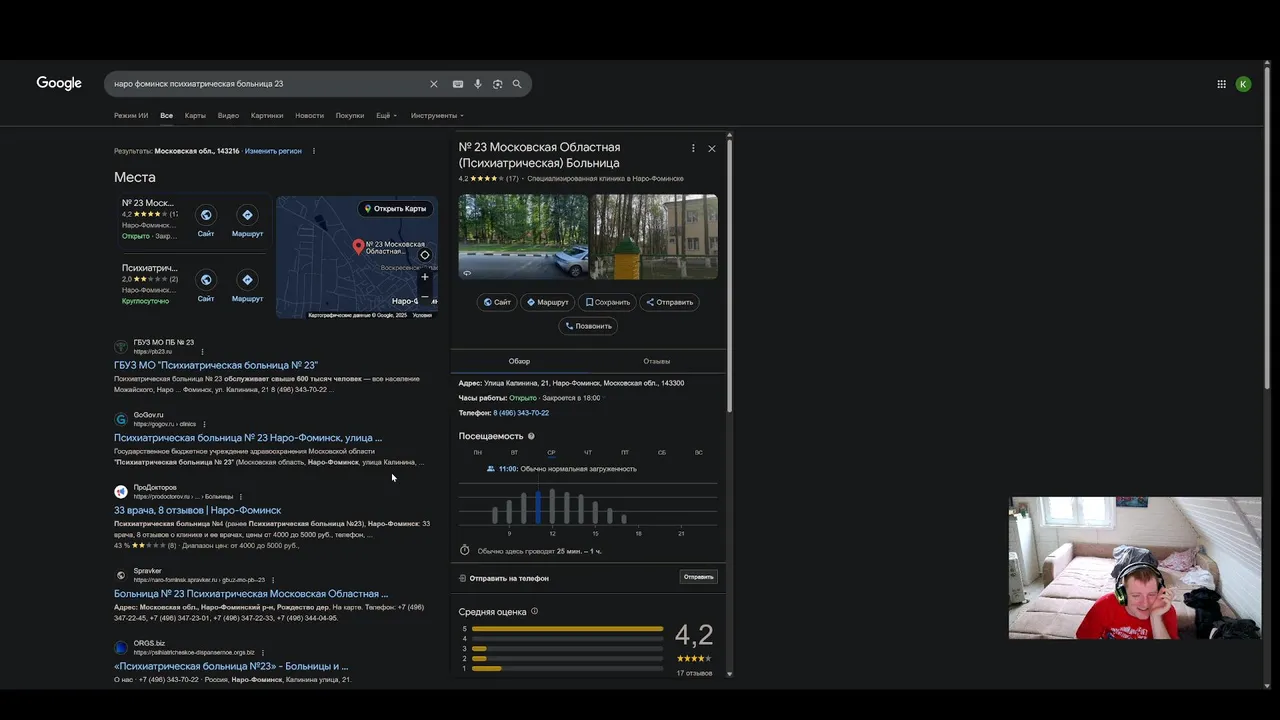Select ПН day in the Посещаемость chart
The height and width of the screenshot is (720, 1280).
pos(478,453)
